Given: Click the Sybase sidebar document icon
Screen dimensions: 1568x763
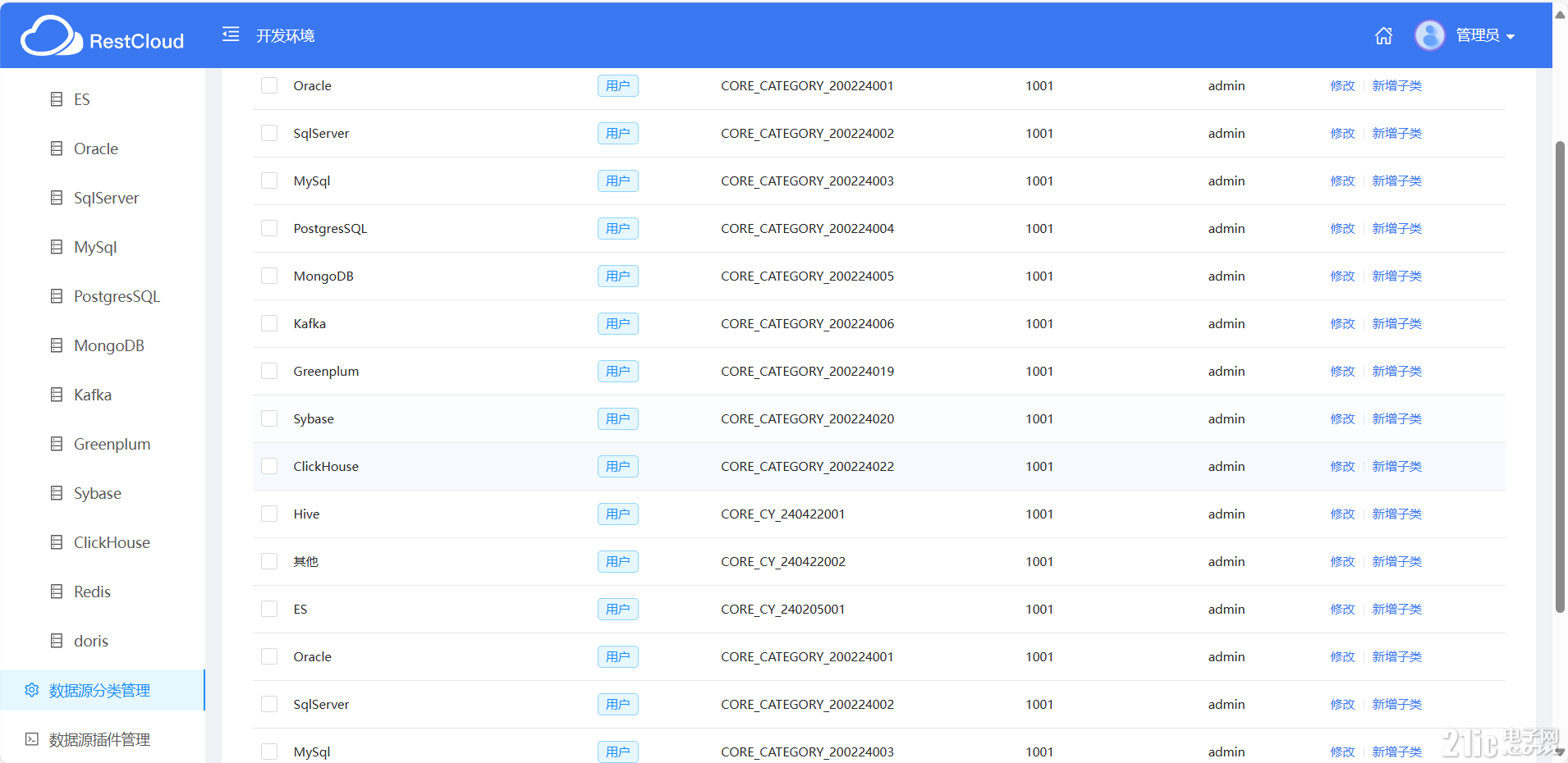Looking at the screenshot, I should (x=57, y=493).
